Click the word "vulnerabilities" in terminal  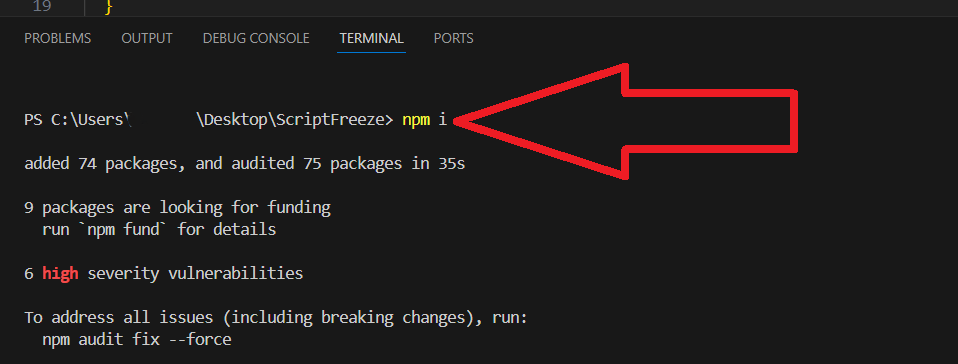pos(235,273)
